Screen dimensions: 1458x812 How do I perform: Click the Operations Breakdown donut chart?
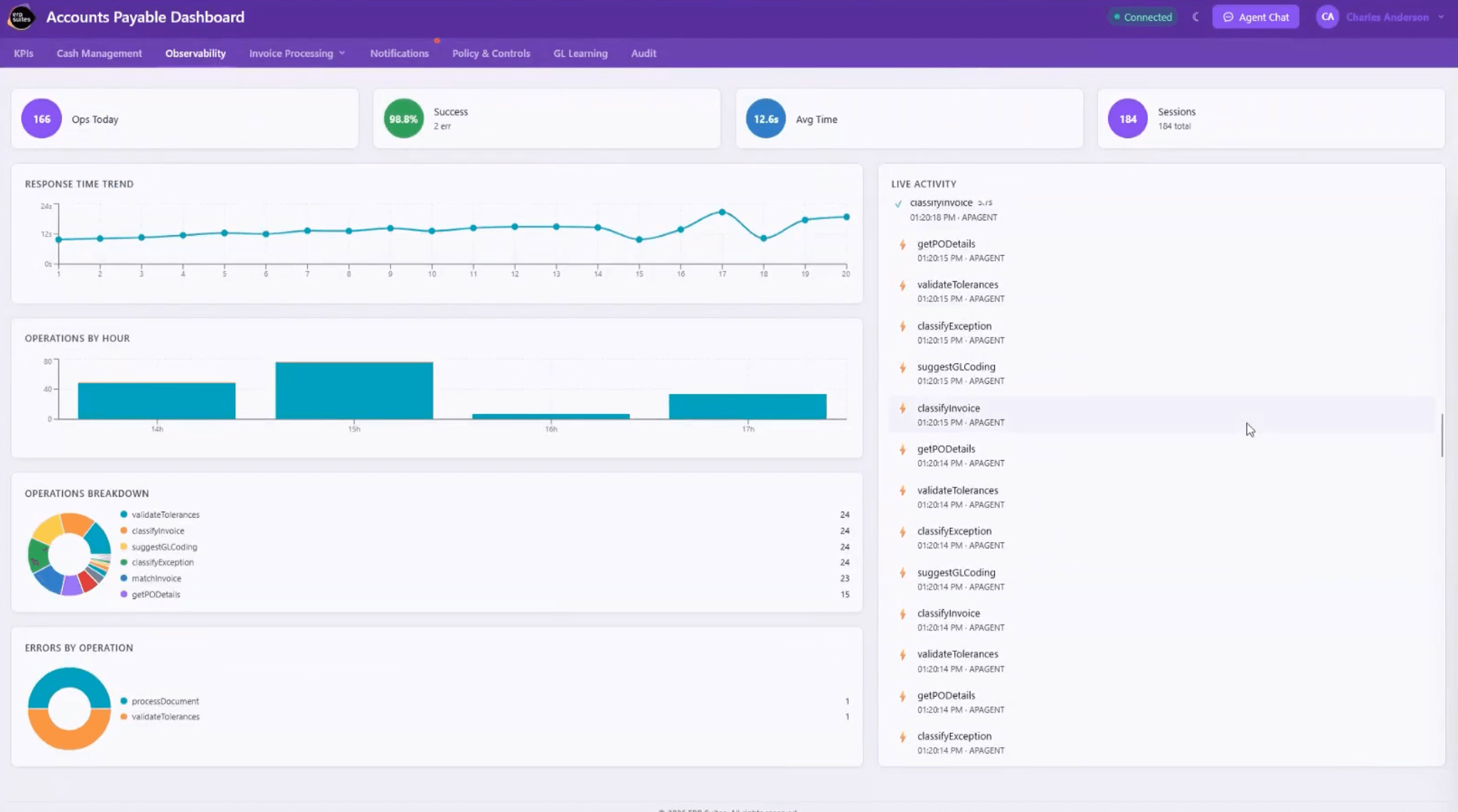pos(69,554)
